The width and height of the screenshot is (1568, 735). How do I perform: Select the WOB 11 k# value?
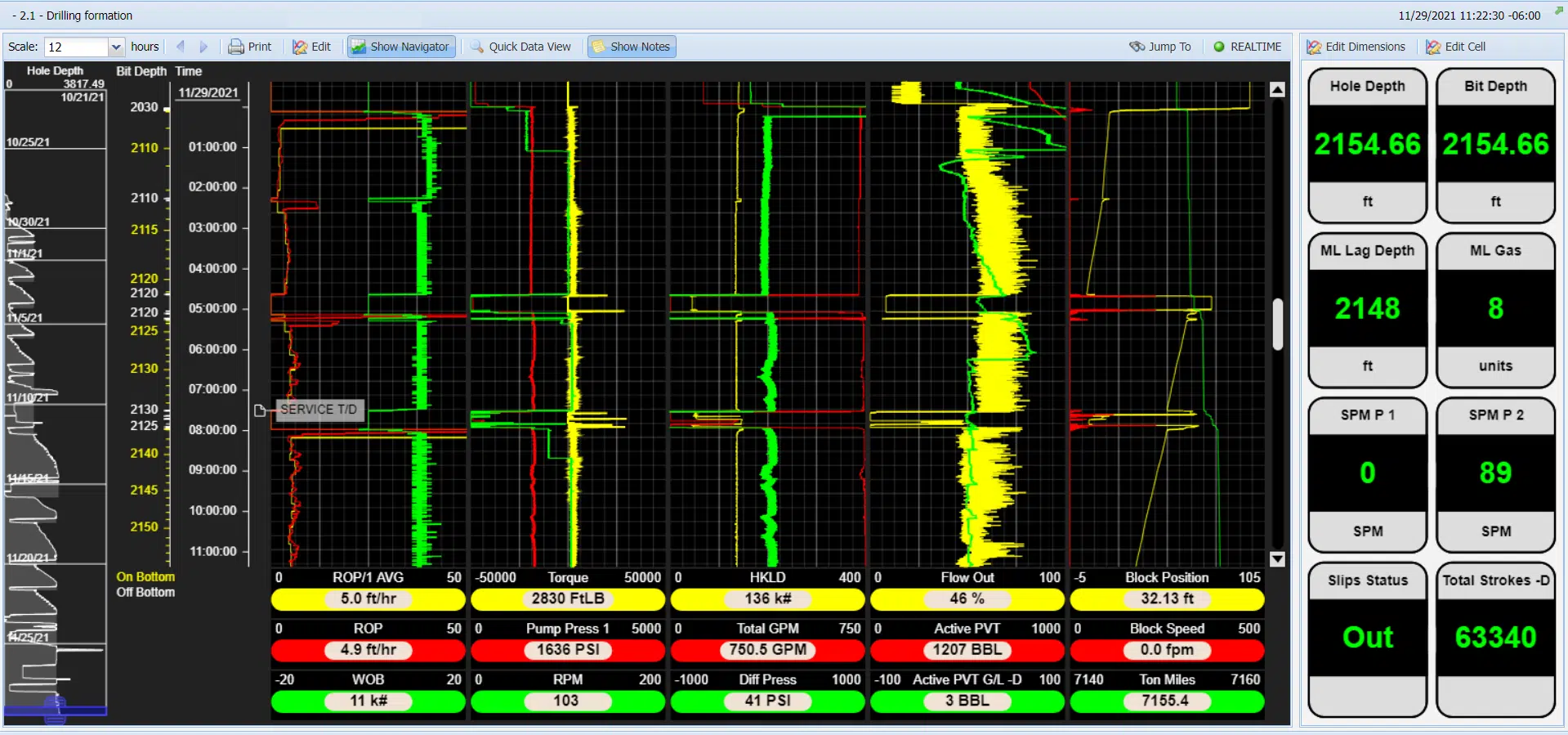pyautogui.click(x=369, y=701)
